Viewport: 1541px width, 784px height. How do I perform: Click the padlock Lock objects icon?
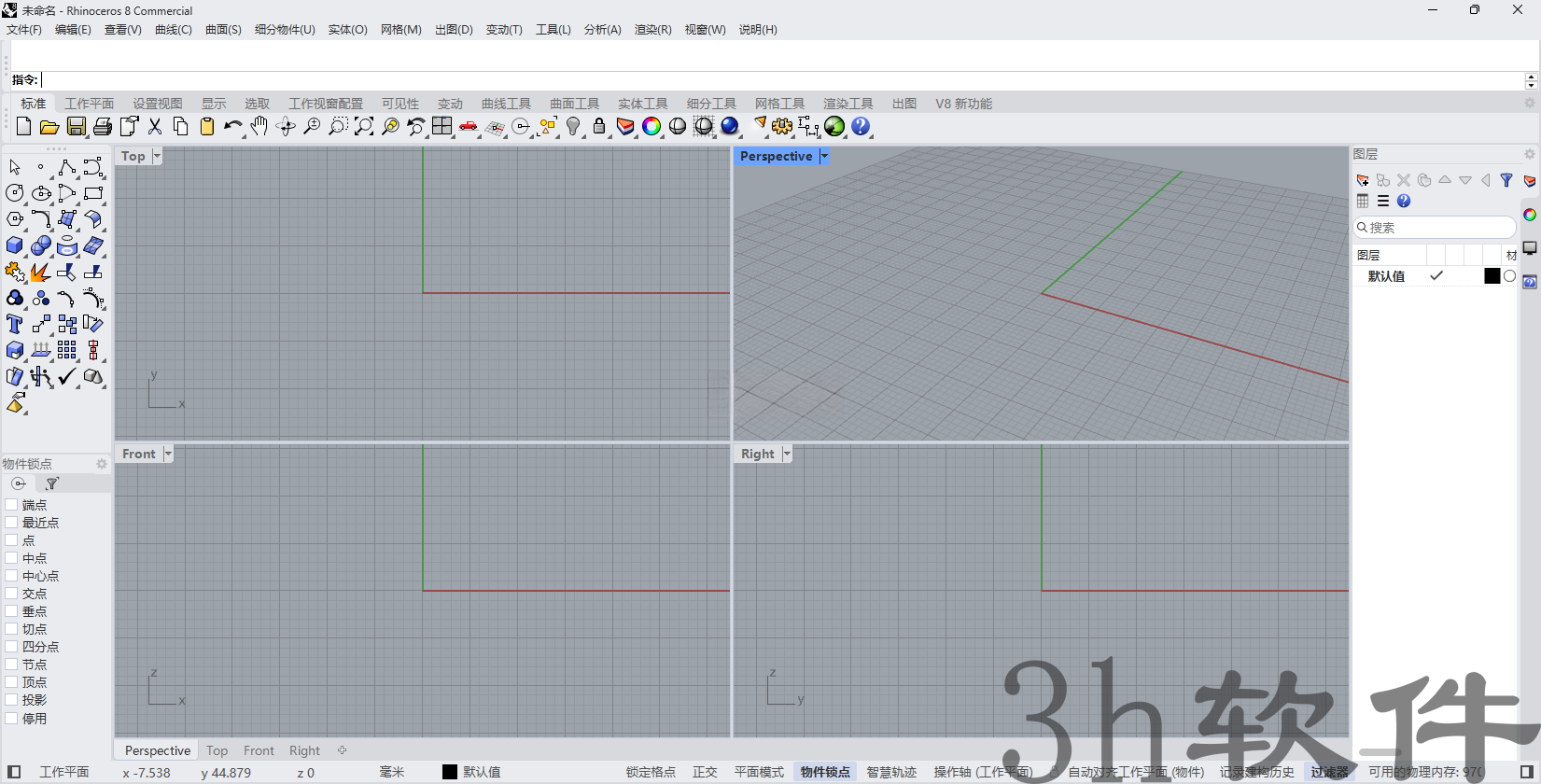599,126
